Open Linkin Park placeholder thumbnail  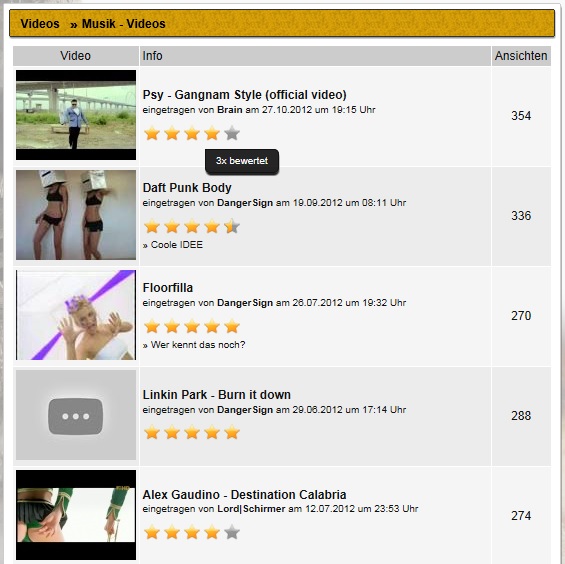tap(76, 415)
